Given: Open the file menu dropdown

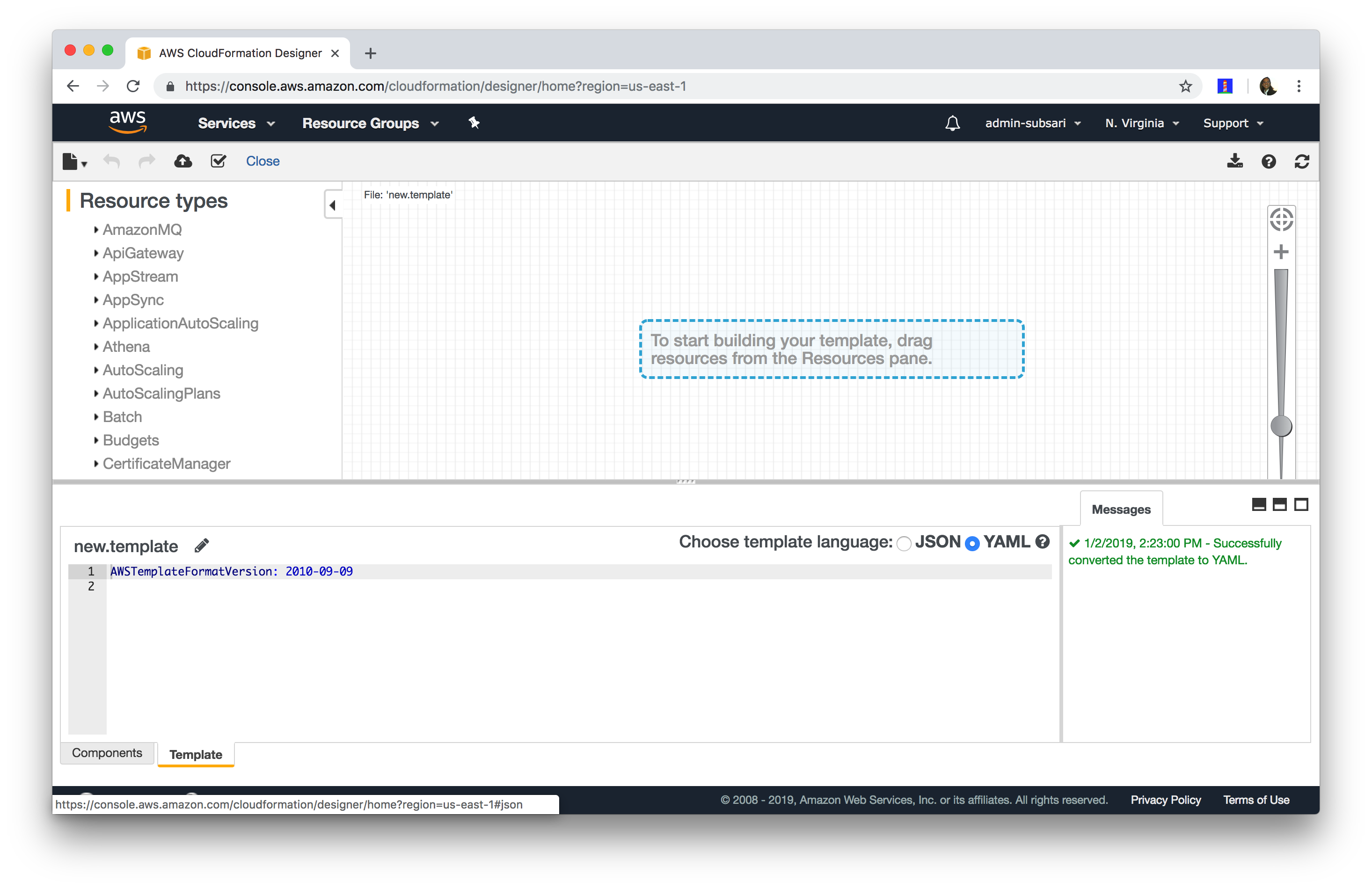Looking at the screenshot, I should tap(74, 162).
